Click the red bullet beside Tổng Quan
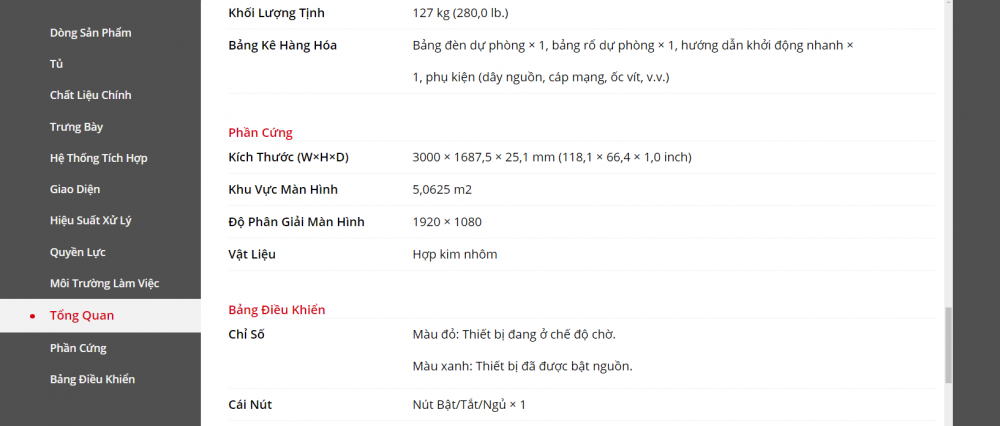Viewport: 1000px width, 426px height. 33,316
